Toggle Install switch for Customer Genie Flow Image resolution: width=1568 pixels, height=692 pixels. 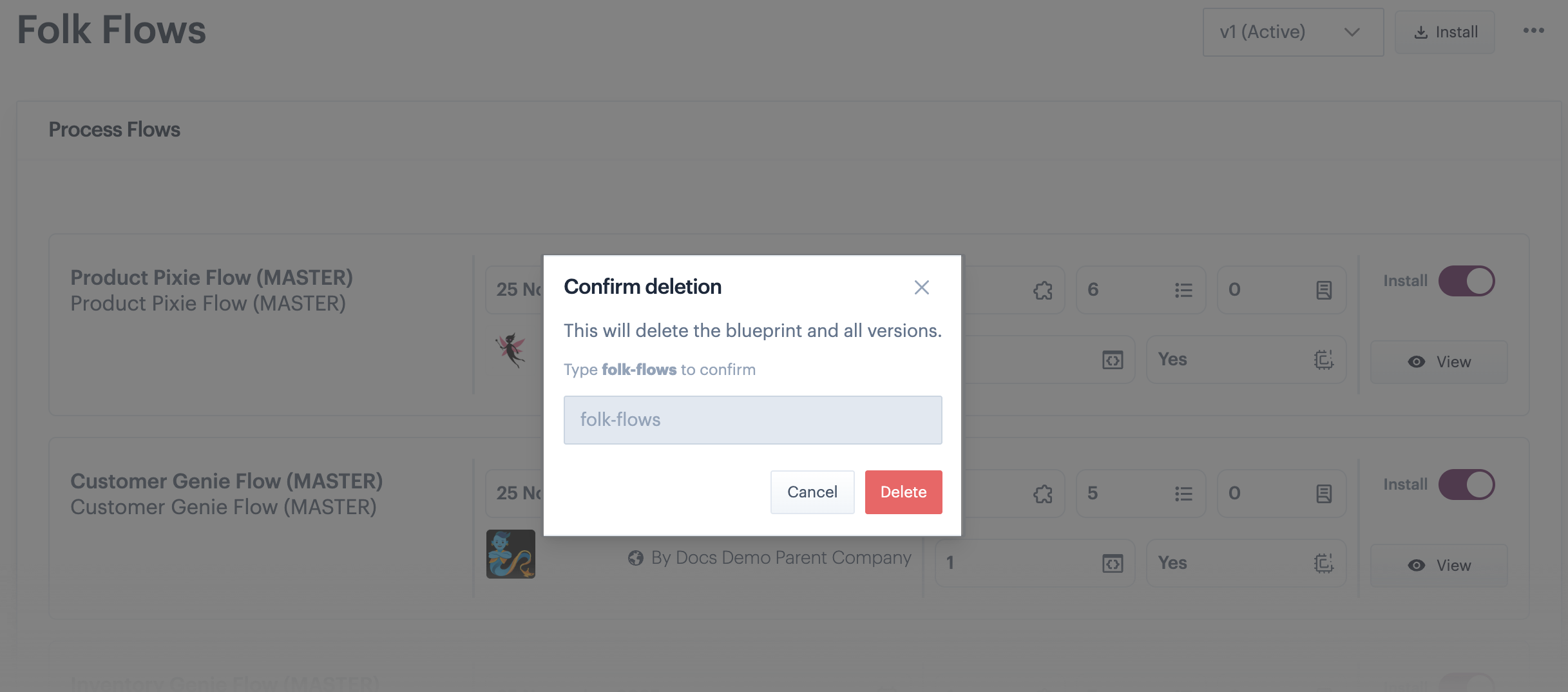(1466, 485)
